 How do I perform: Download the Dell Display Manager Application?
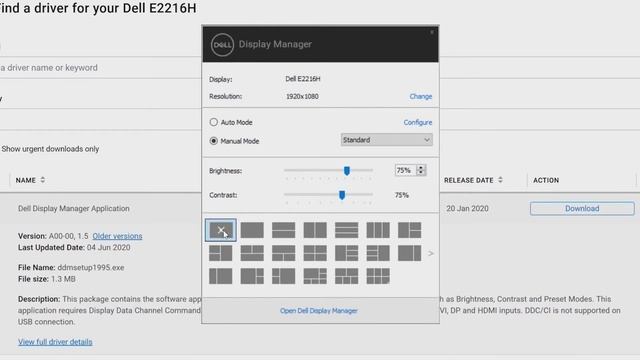tap(582, 209)
